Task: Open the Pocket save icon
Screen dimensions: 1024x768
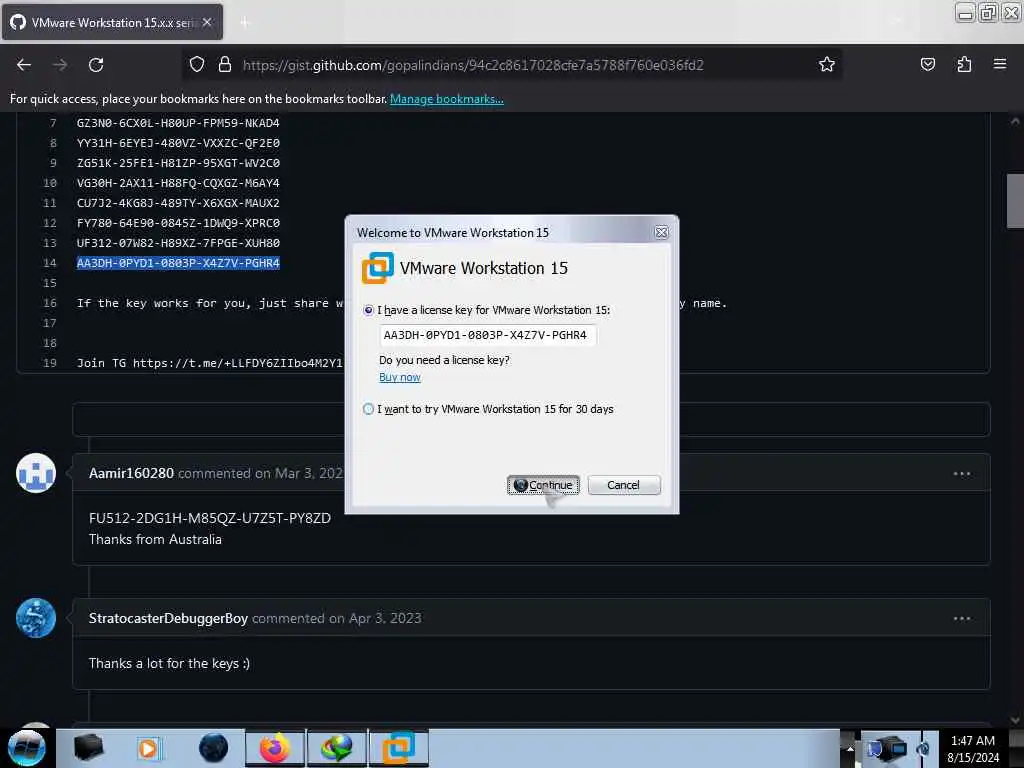Action: (x=928, y=64)
